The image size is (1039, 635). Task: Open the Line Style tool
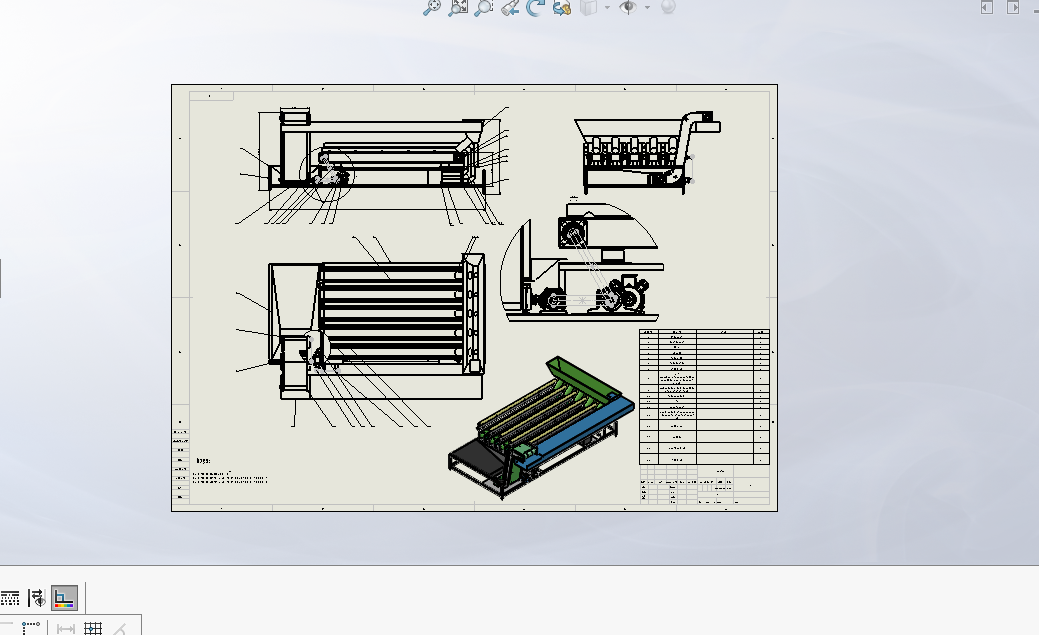pos(9,599)
